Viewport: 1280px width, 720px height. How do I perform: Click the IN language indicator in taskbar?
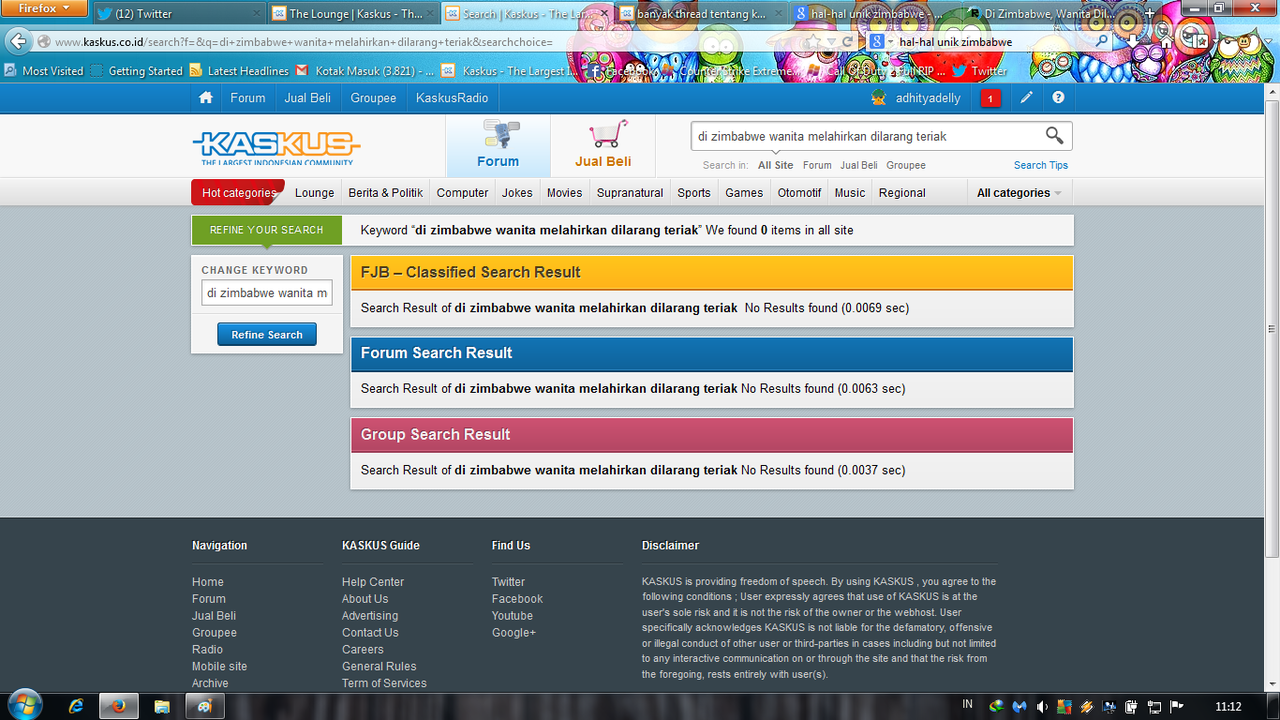[x=967, y=704]
